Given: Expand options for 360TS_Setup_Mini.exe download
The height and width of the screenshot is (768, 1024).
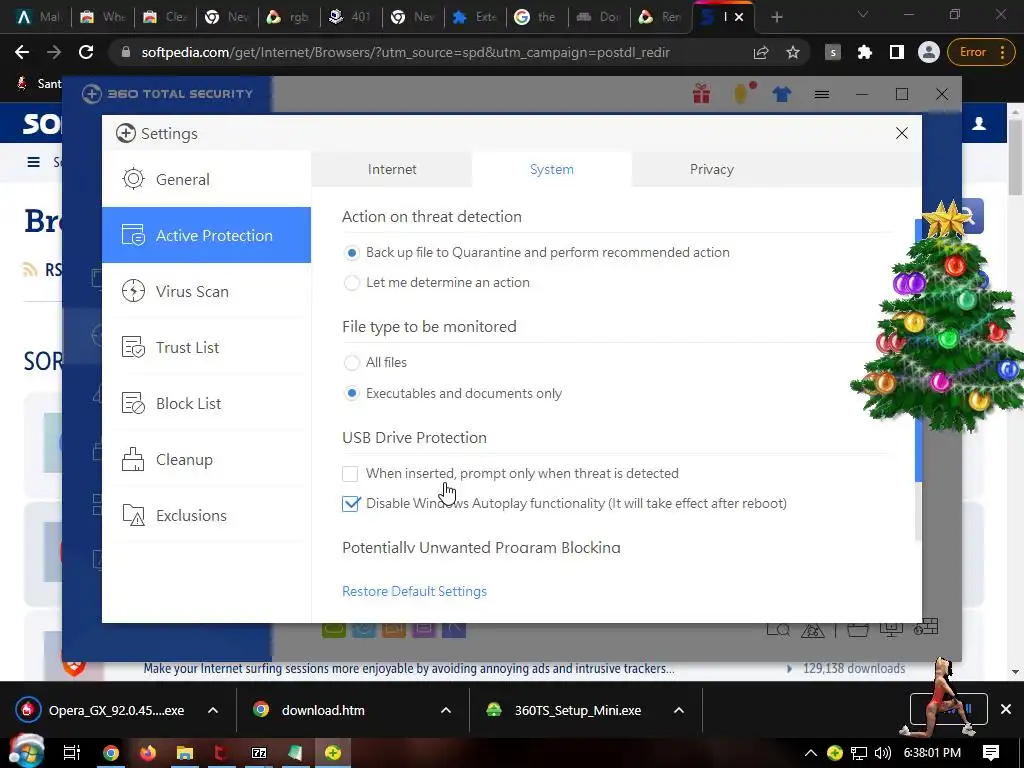Looking at the screenshot, I should [x=679, y=711].
